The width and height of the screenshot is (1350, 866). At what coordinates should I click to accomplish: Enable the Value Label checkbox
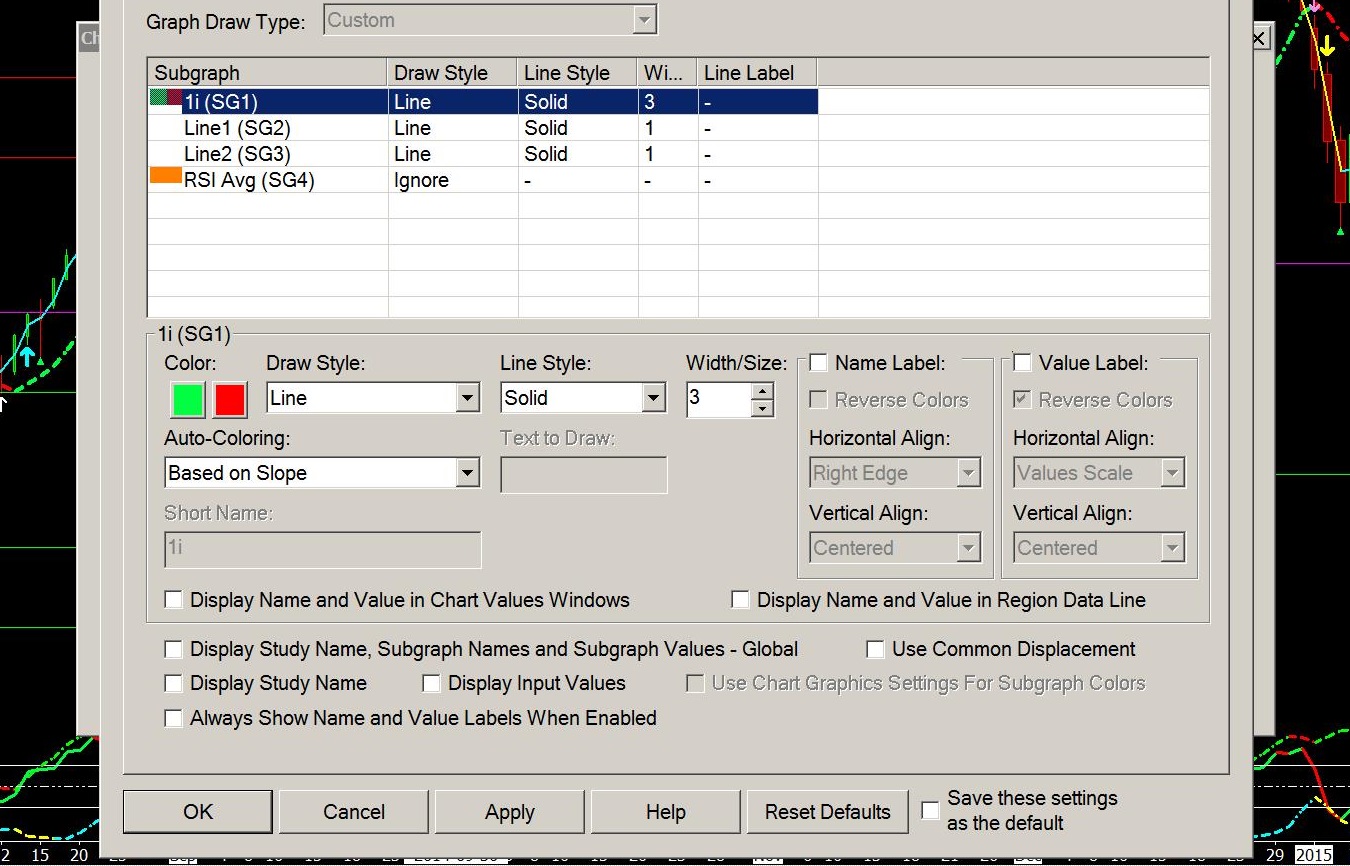[1023, 363]
